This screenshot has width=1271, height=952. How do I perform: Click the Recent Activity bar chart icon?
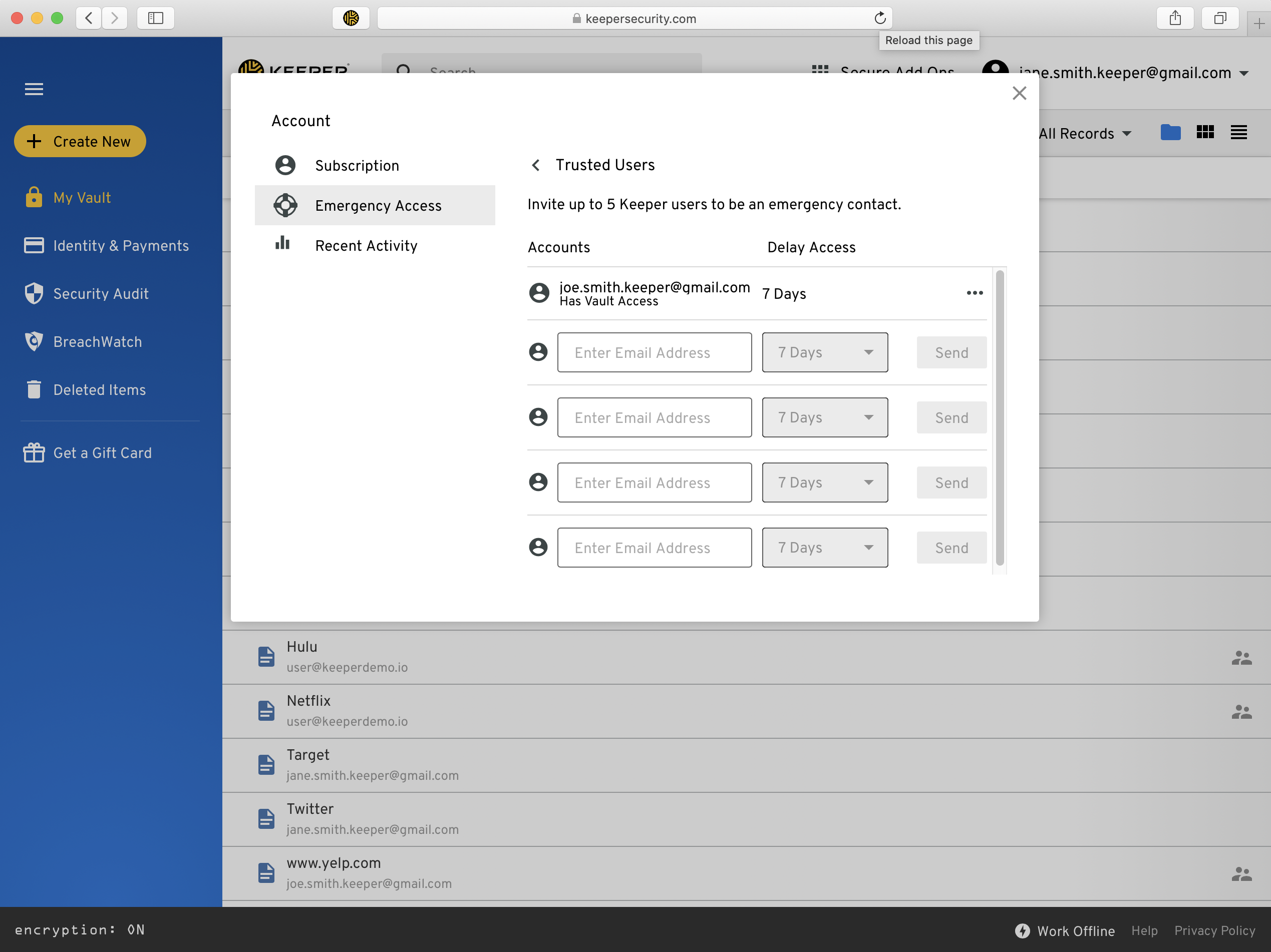pos(282,243)
